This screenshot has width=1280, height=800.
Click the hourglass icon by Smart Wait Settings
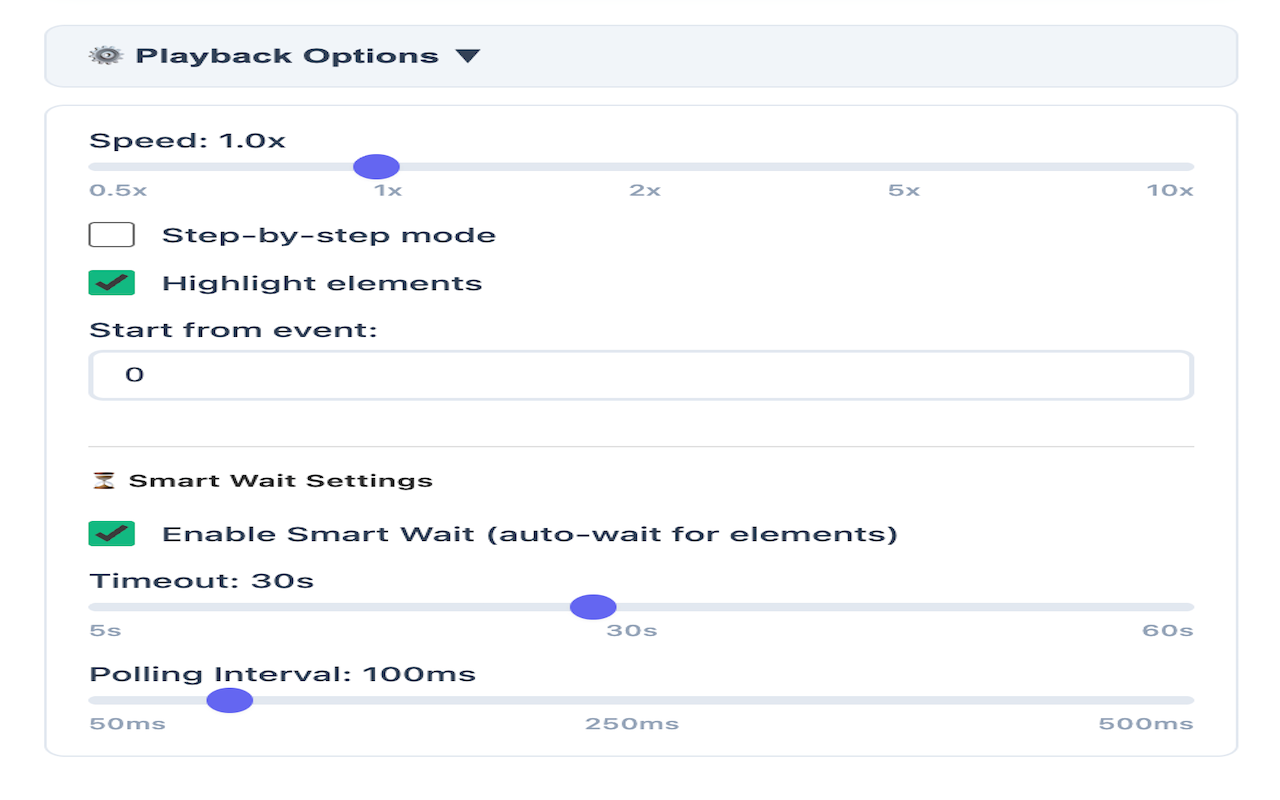coord(104,481)
